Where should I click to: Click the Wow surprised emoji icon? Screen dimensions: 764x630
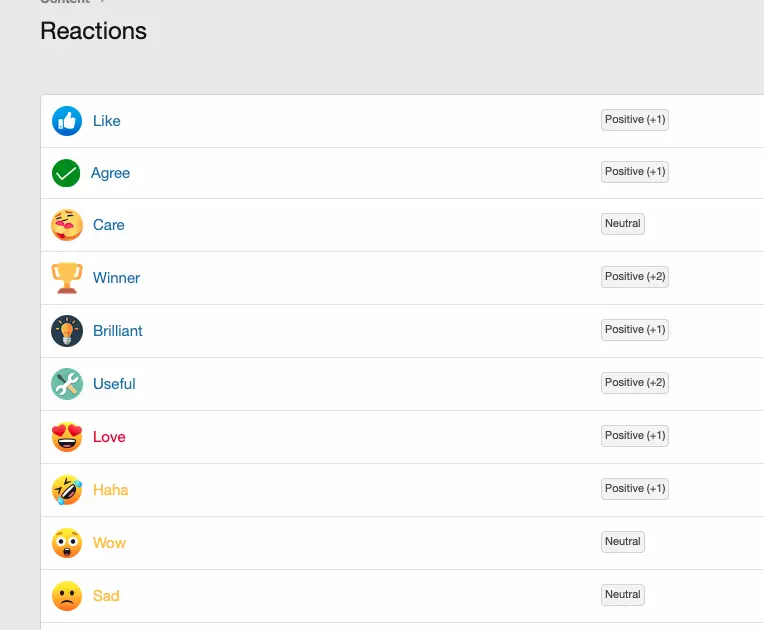pyautogui.click(x=67, y=543)
